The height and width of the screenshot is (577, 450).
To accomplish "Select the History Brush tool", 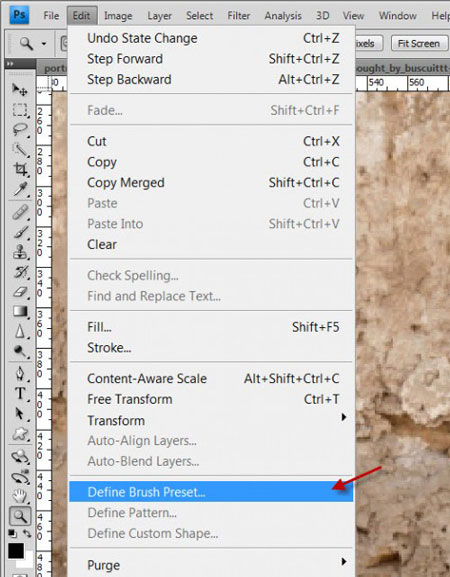I will 20,272.
